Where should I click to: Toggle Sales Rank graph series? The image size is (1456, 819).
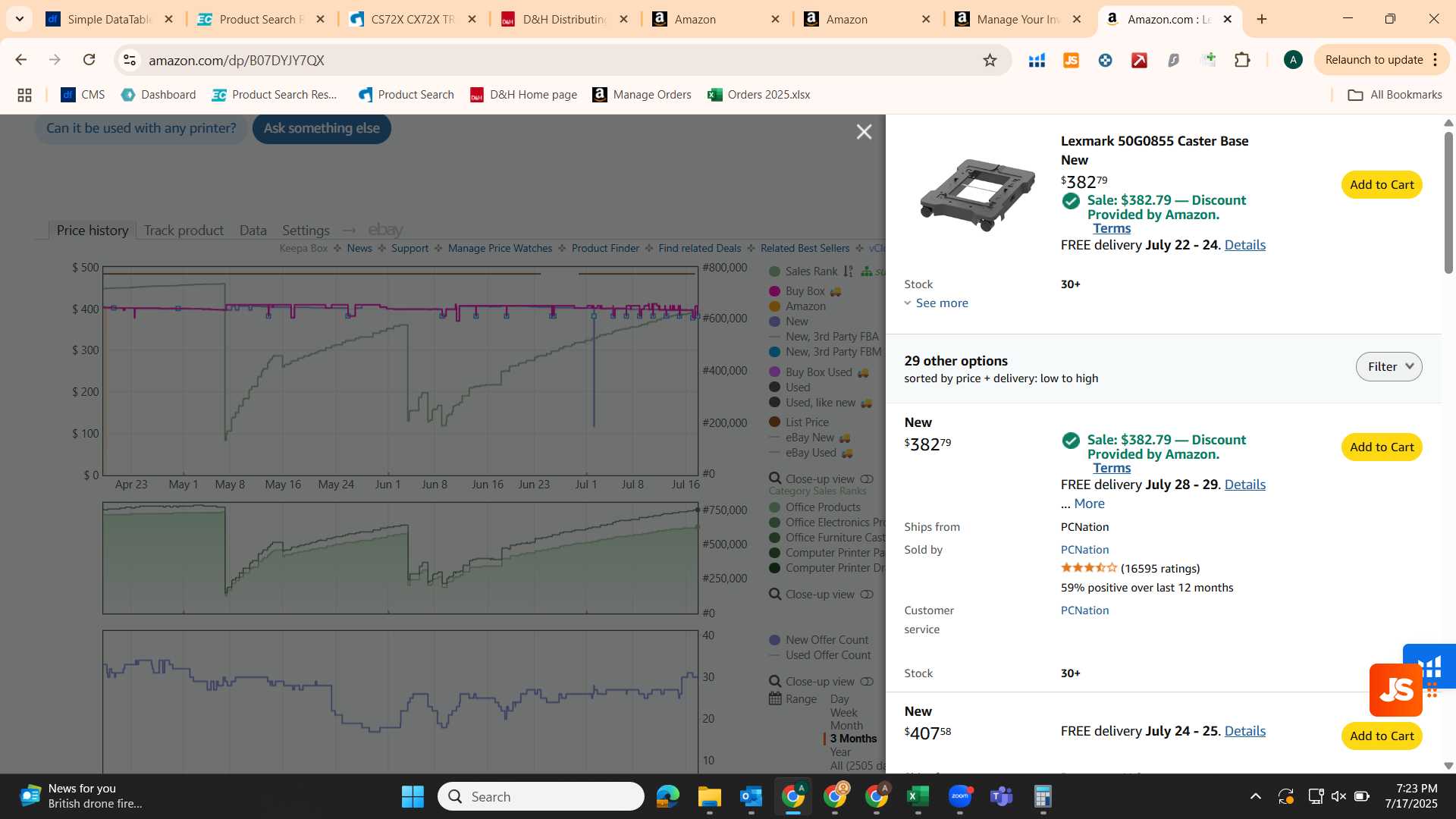coord(803,271)
